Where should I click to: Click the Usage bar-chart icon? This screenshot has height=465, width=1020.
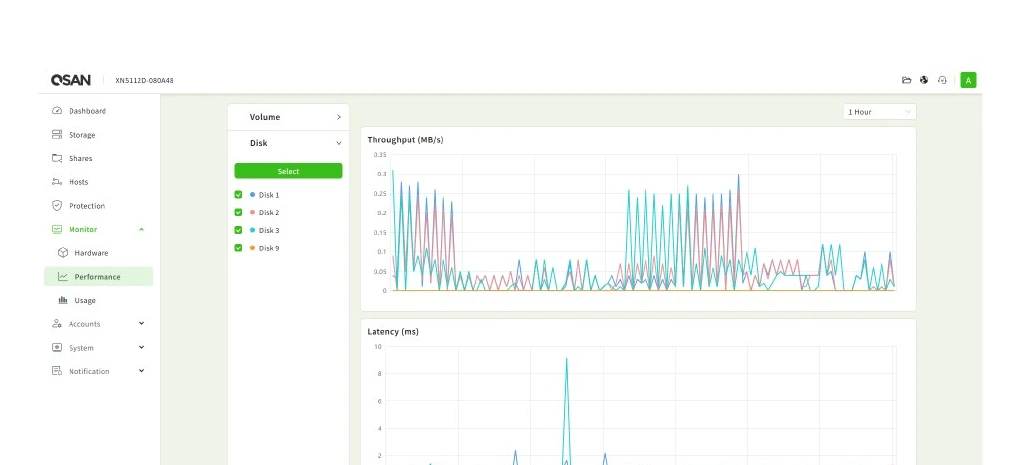(63, 300)
